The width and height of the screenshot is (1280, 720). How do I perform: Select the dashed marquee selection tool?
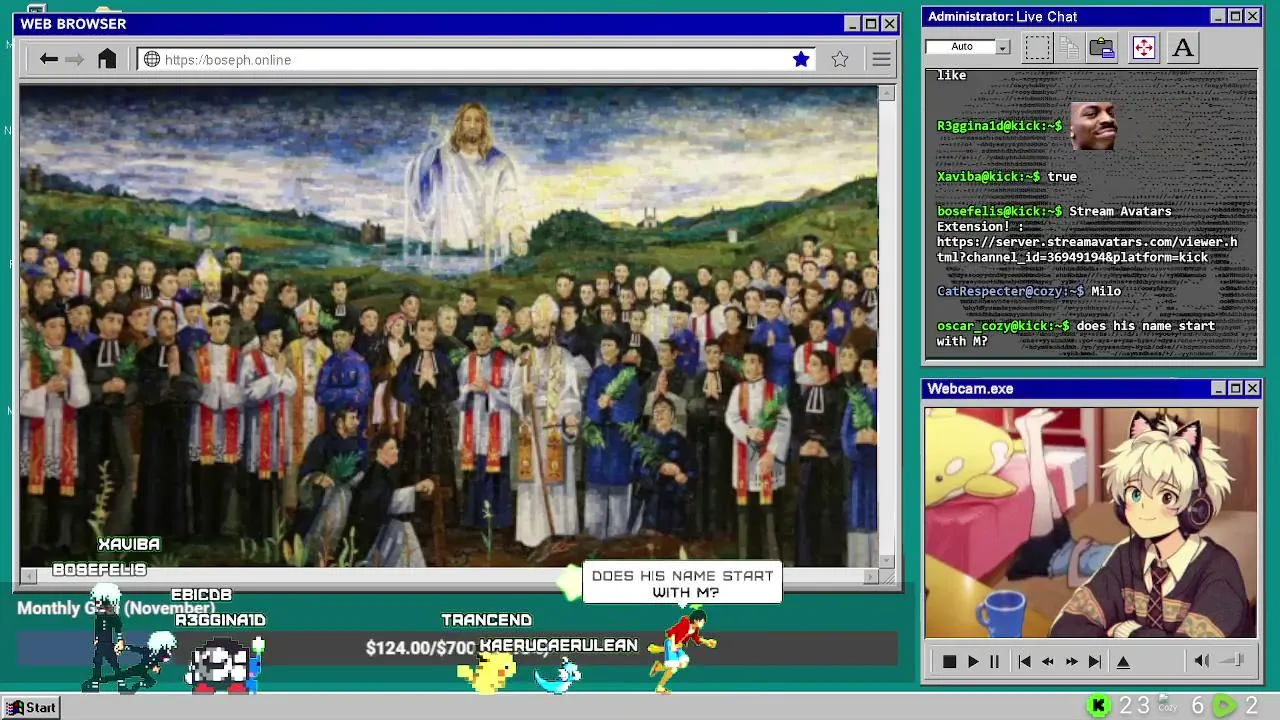tap(1037, 47)
